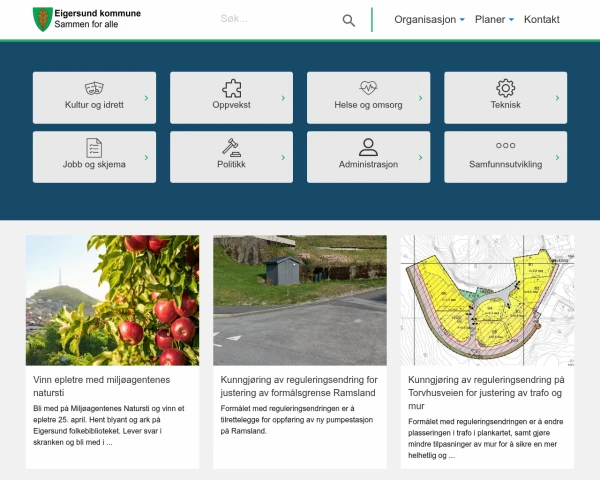Select the Oppvekst puzzle piece icon

231,88
